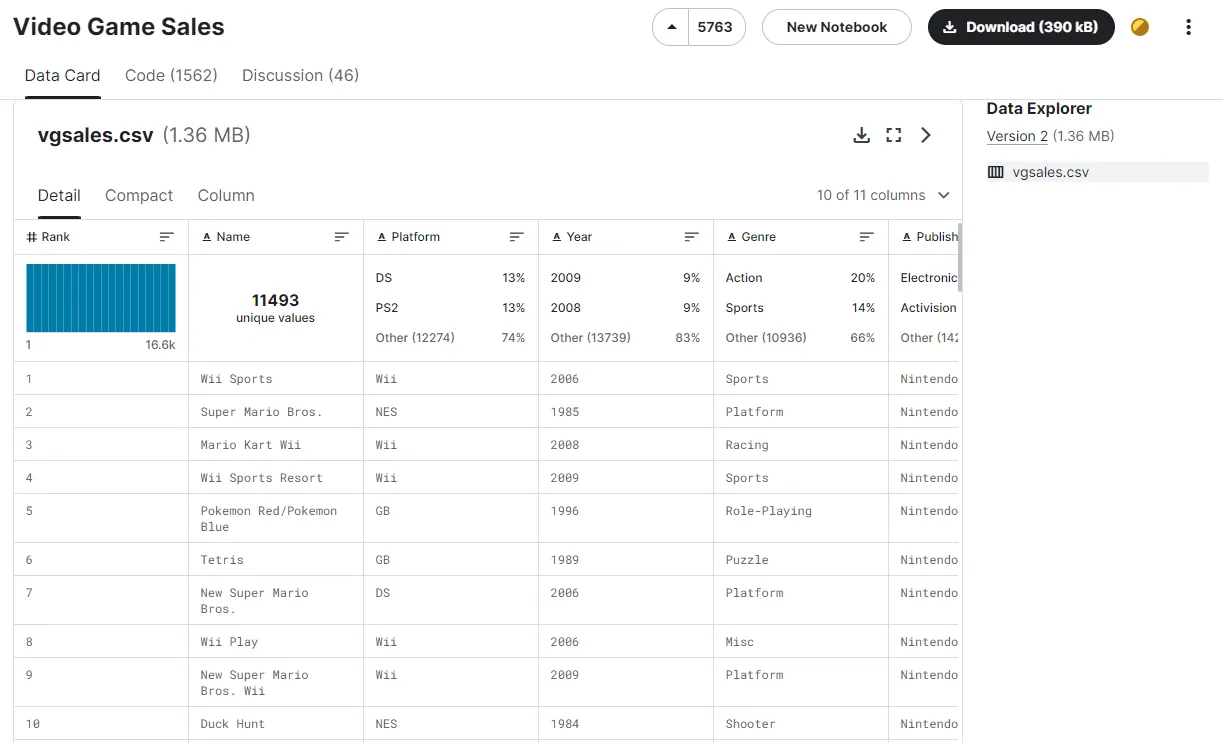Click the Data Explorer heading

1039,108
